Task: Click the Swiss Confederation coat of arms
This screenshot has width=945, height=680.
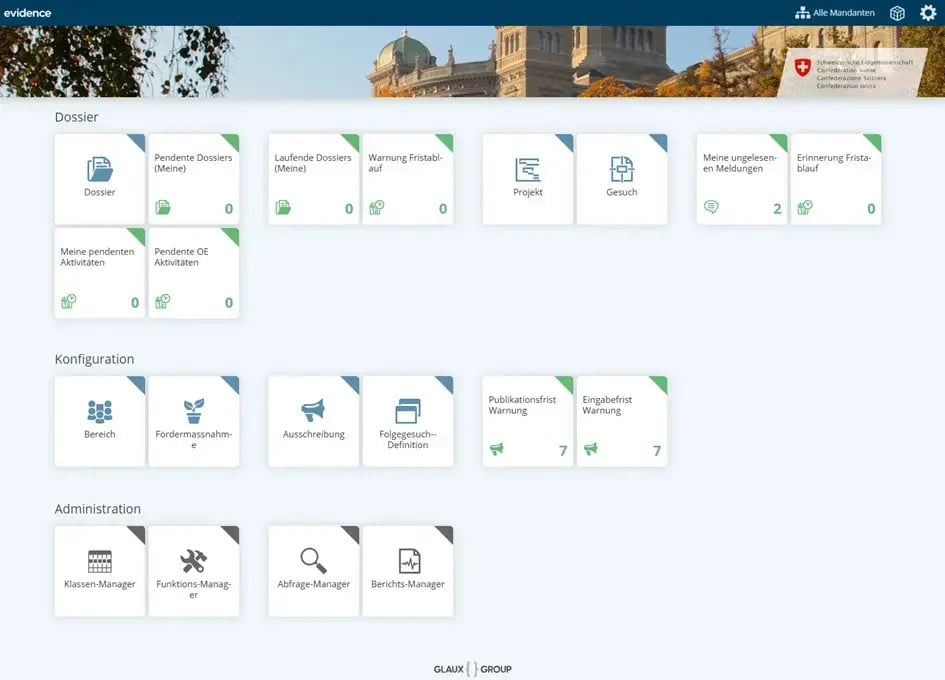Action: (802, 68)
